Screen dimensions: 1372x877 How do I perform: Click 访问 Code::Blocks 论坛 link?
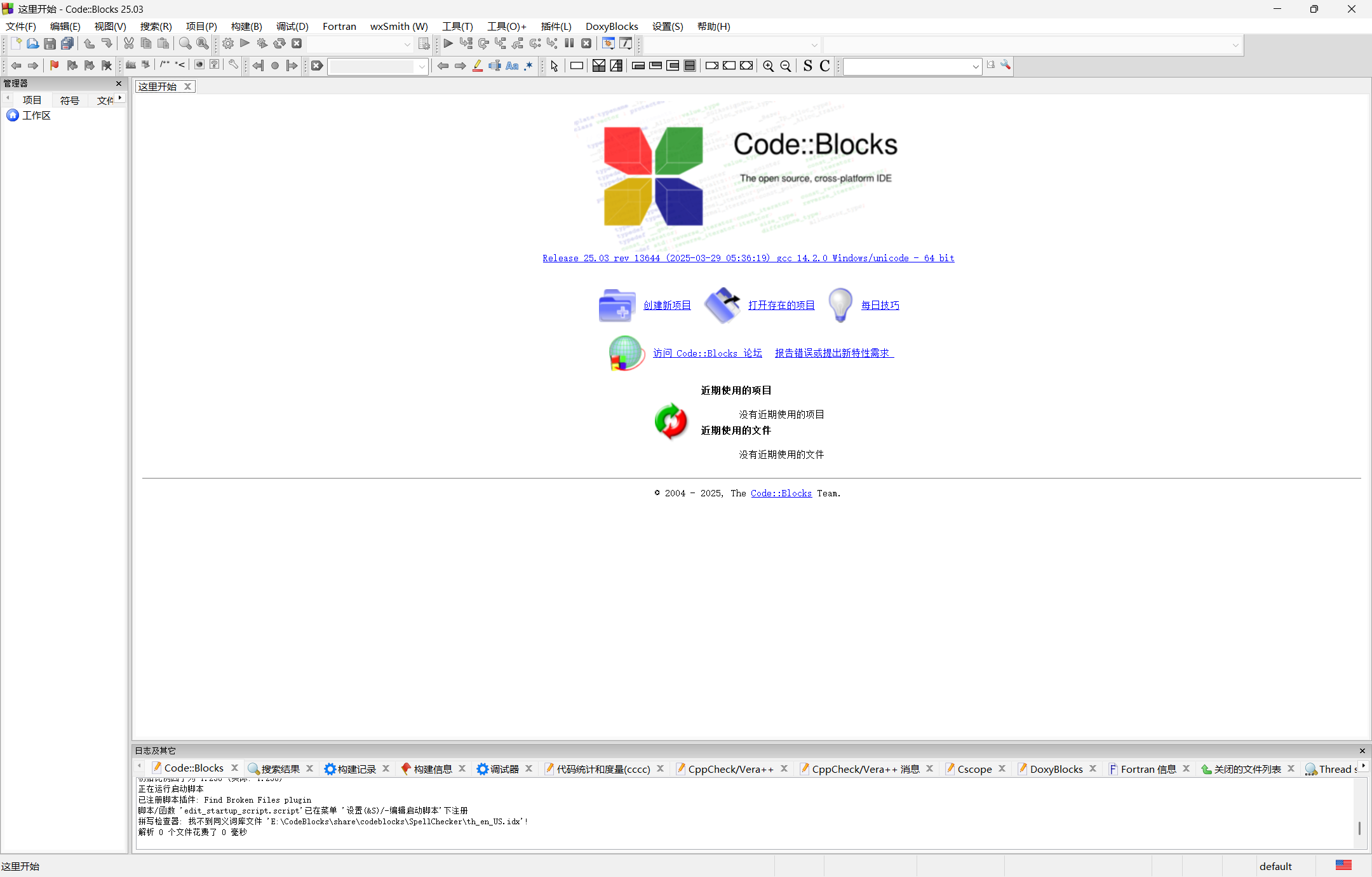click(707, 353)
